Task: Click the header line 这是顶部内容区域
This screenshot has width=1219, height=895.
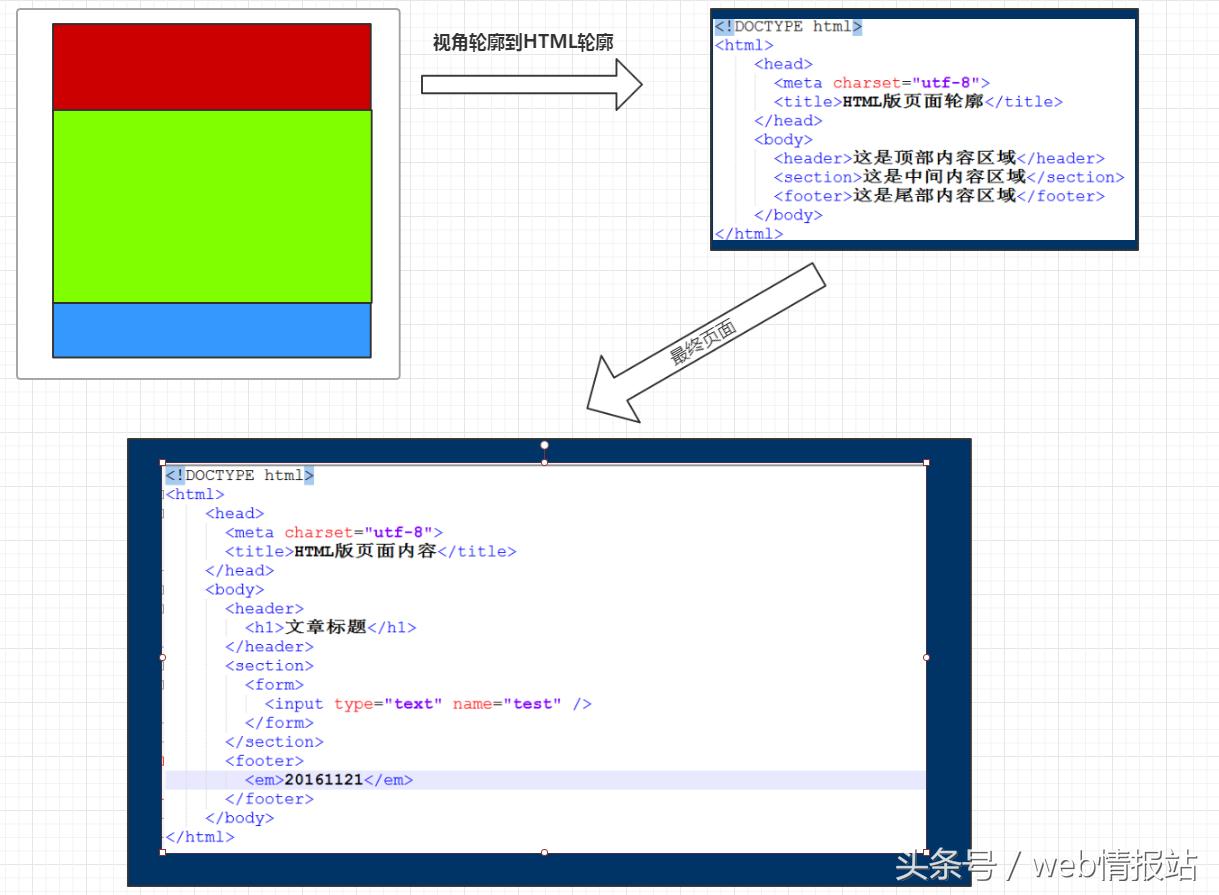Action: click(x=941, y=158)
